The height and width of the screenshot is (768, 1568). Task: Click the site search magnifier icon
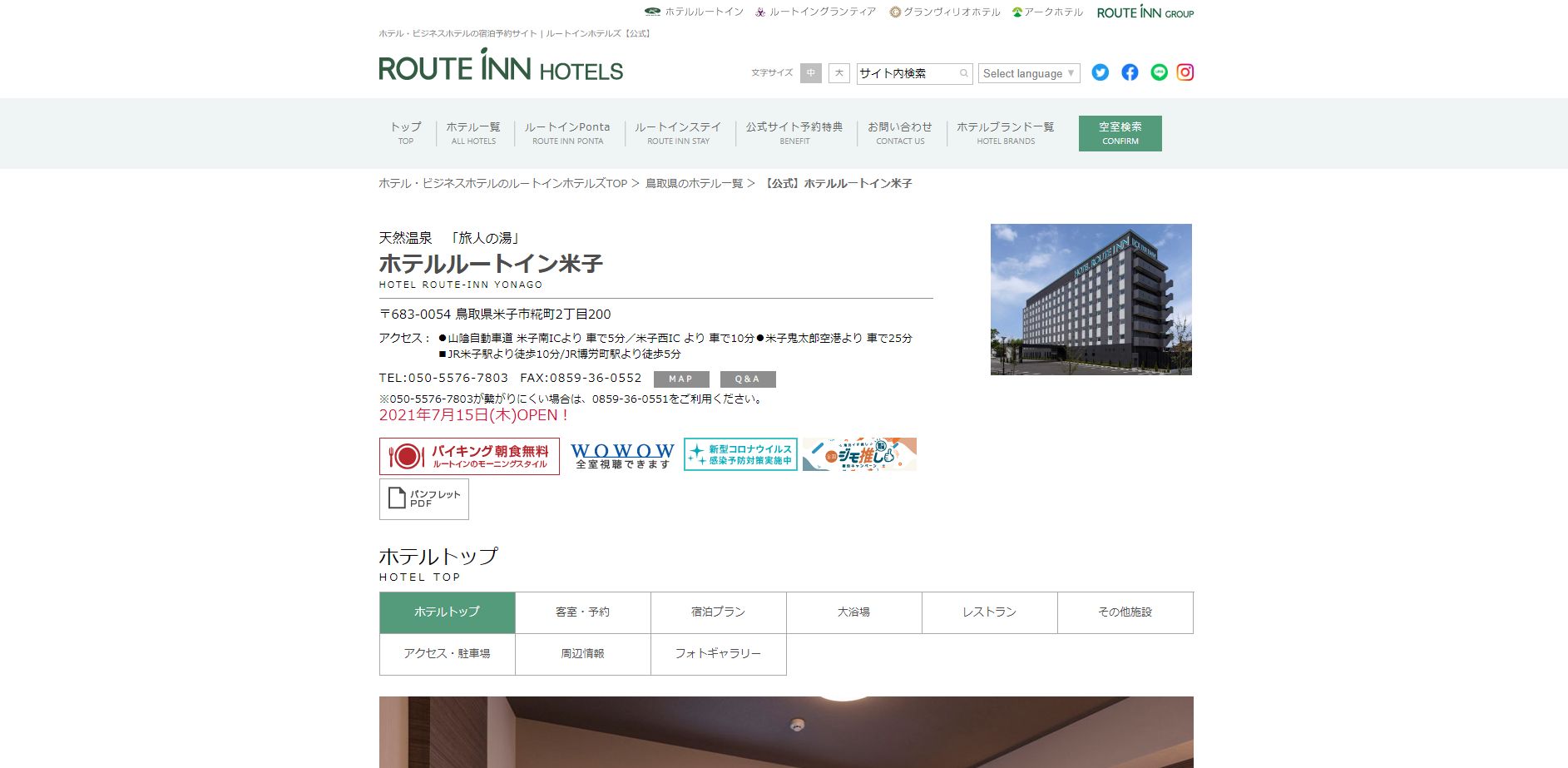[963, 73]
